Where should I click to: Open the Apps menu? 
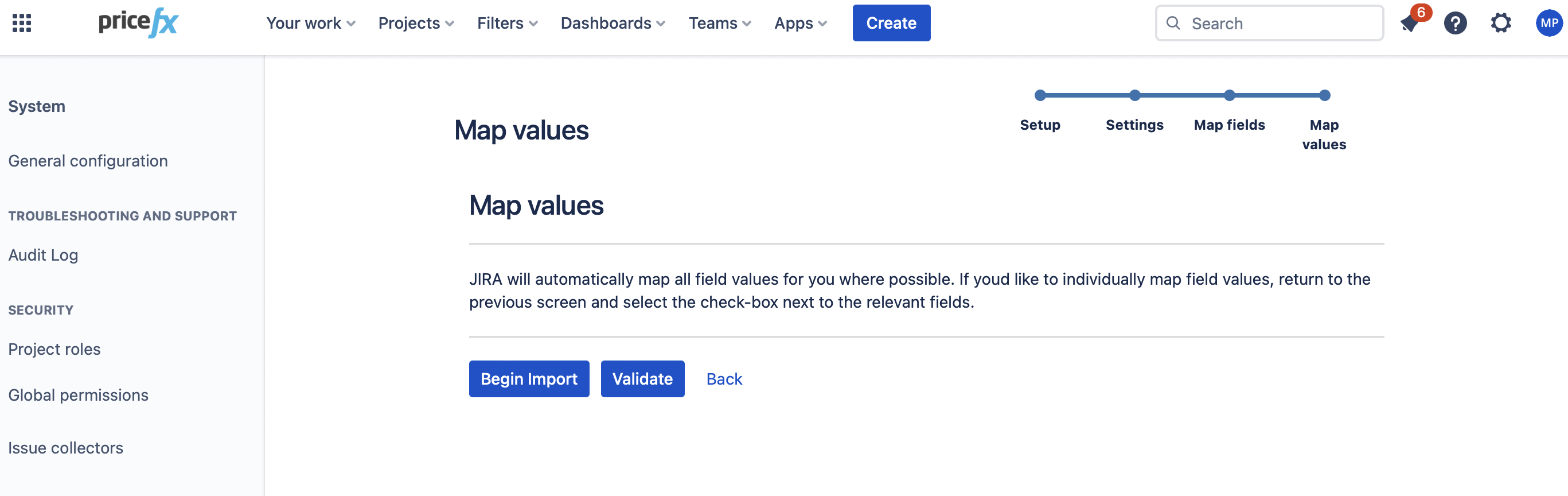coord(800,23)
